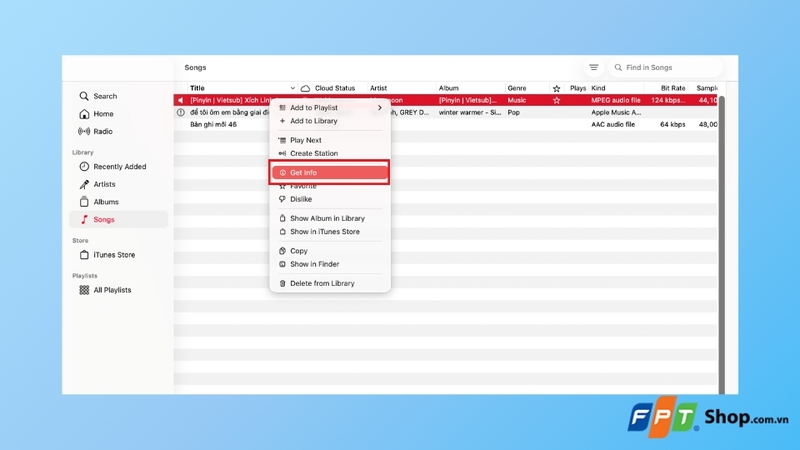The width and height of the screenshot is (800, 450).
Task: Sort by Kind column header
Action: 598,88
